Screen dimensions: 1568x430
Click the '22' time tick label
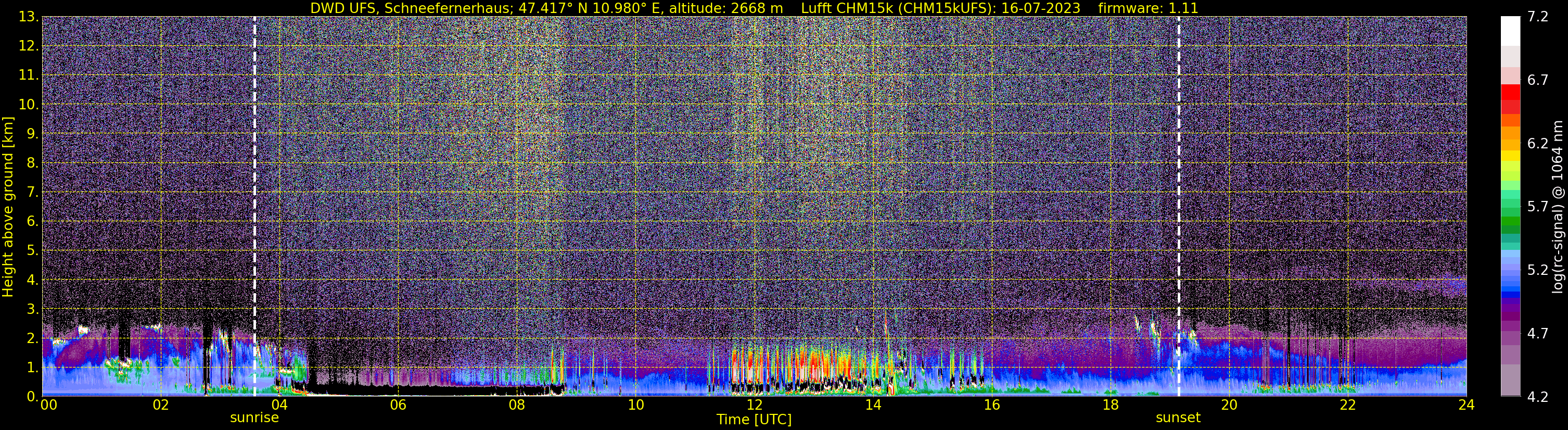1348,405
